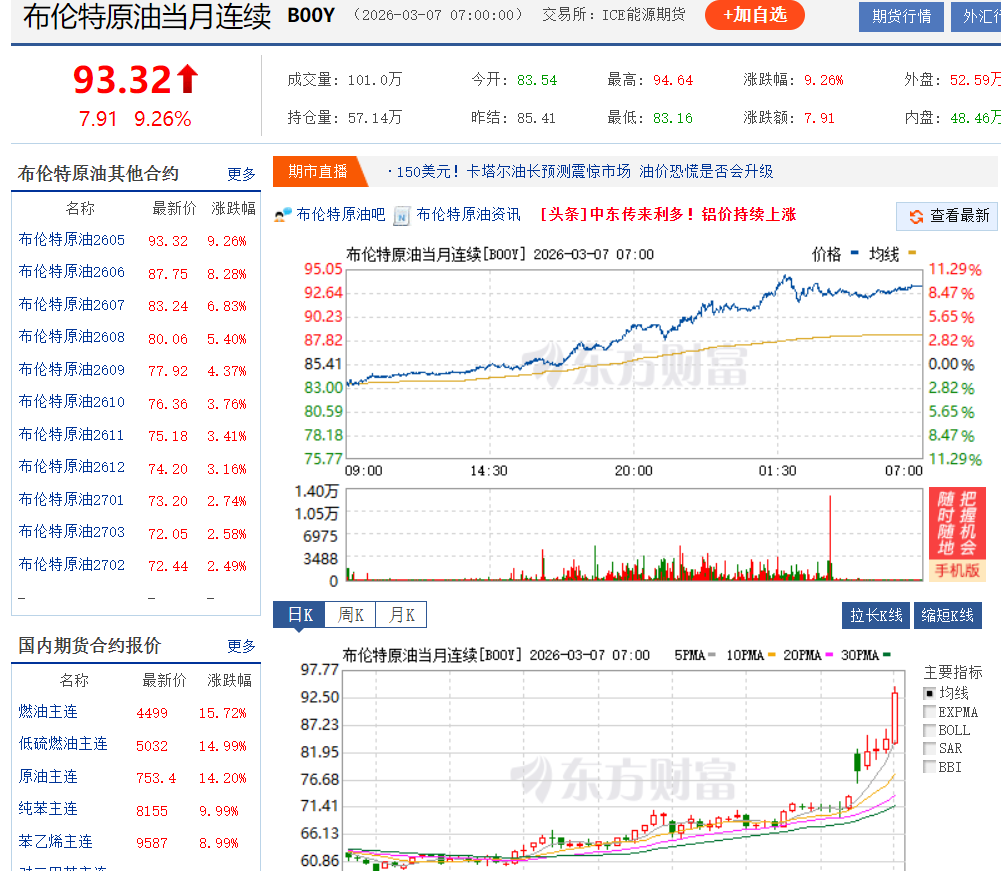This screenshot has height=871, width=1001.
Task: Click 缩短K线 to shorten candles
Action: [947, 616]
